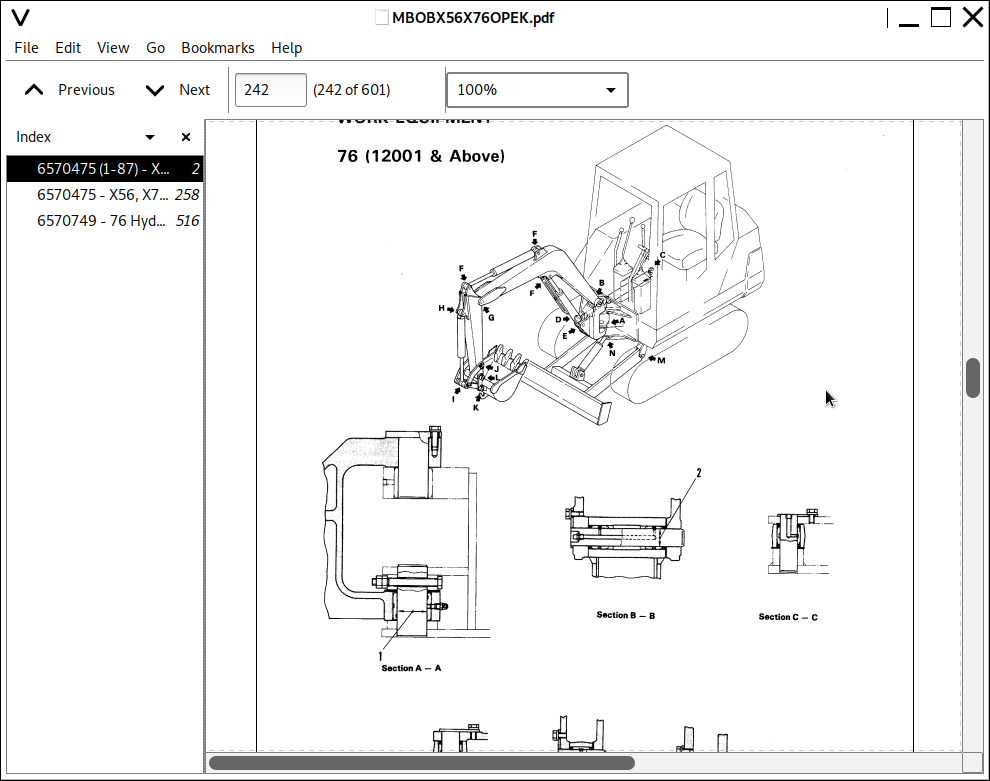990x781 pixels.
Task: Open the File menu
Action: 26,48
